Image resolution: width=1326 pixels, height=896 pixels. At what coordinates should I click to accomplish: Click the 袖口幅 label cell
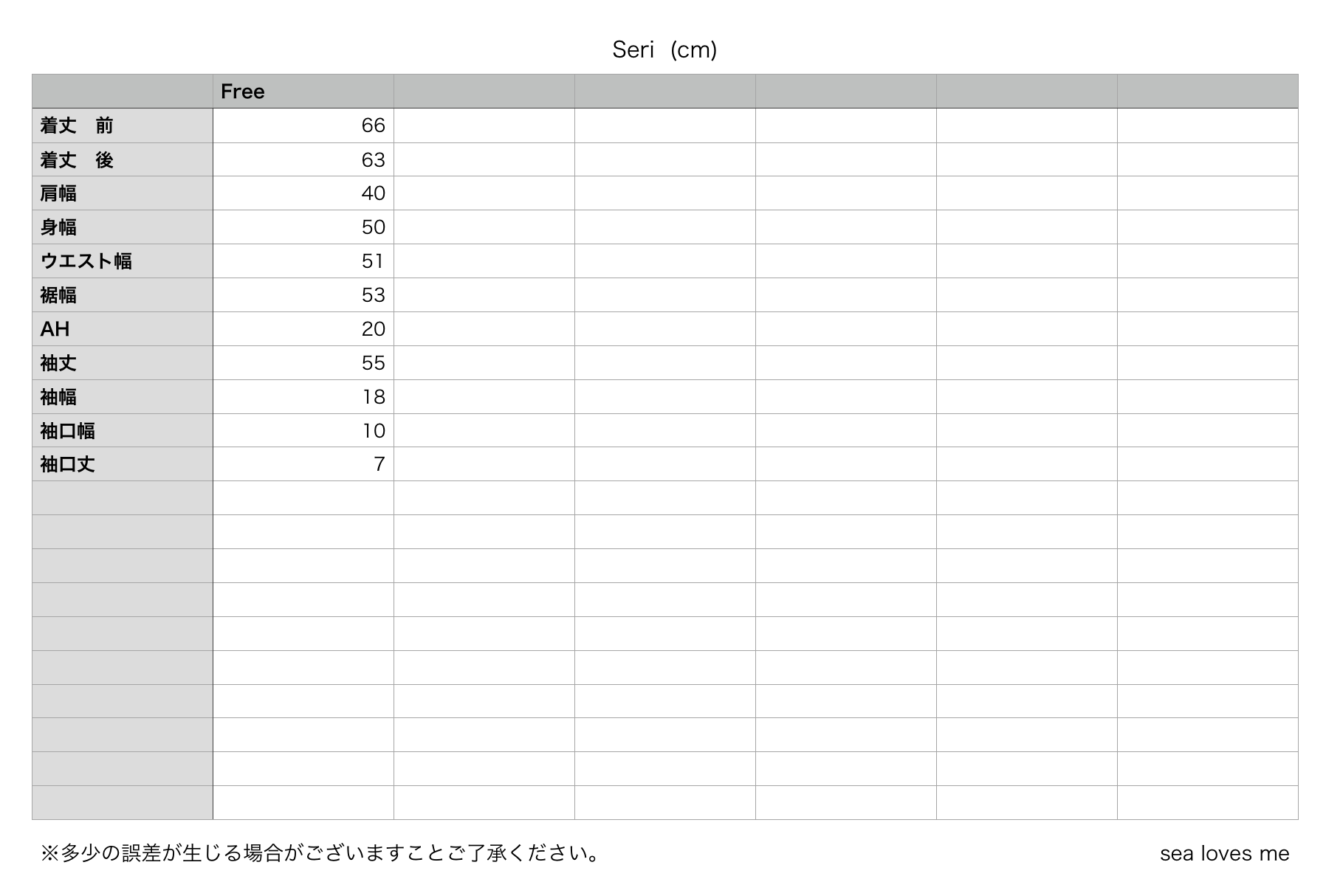pos(123,430)
